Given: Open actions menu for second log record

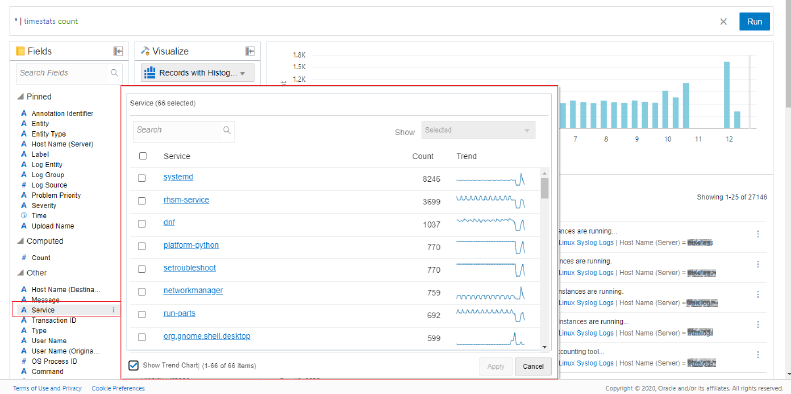Looking at the screenshot, I should [758, 264].
